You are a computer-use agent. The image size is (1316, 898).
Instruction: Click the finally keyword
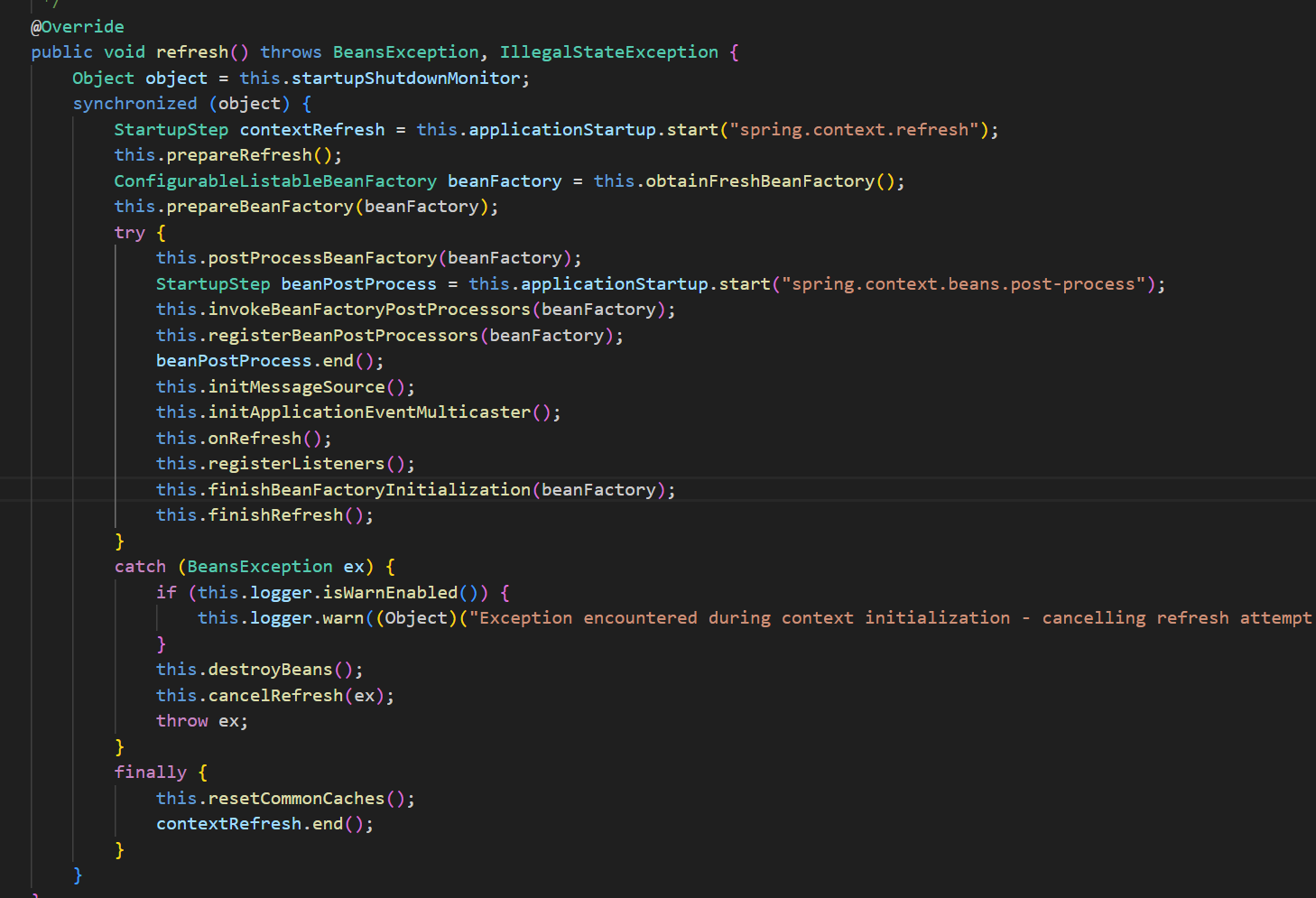[150, 773]
